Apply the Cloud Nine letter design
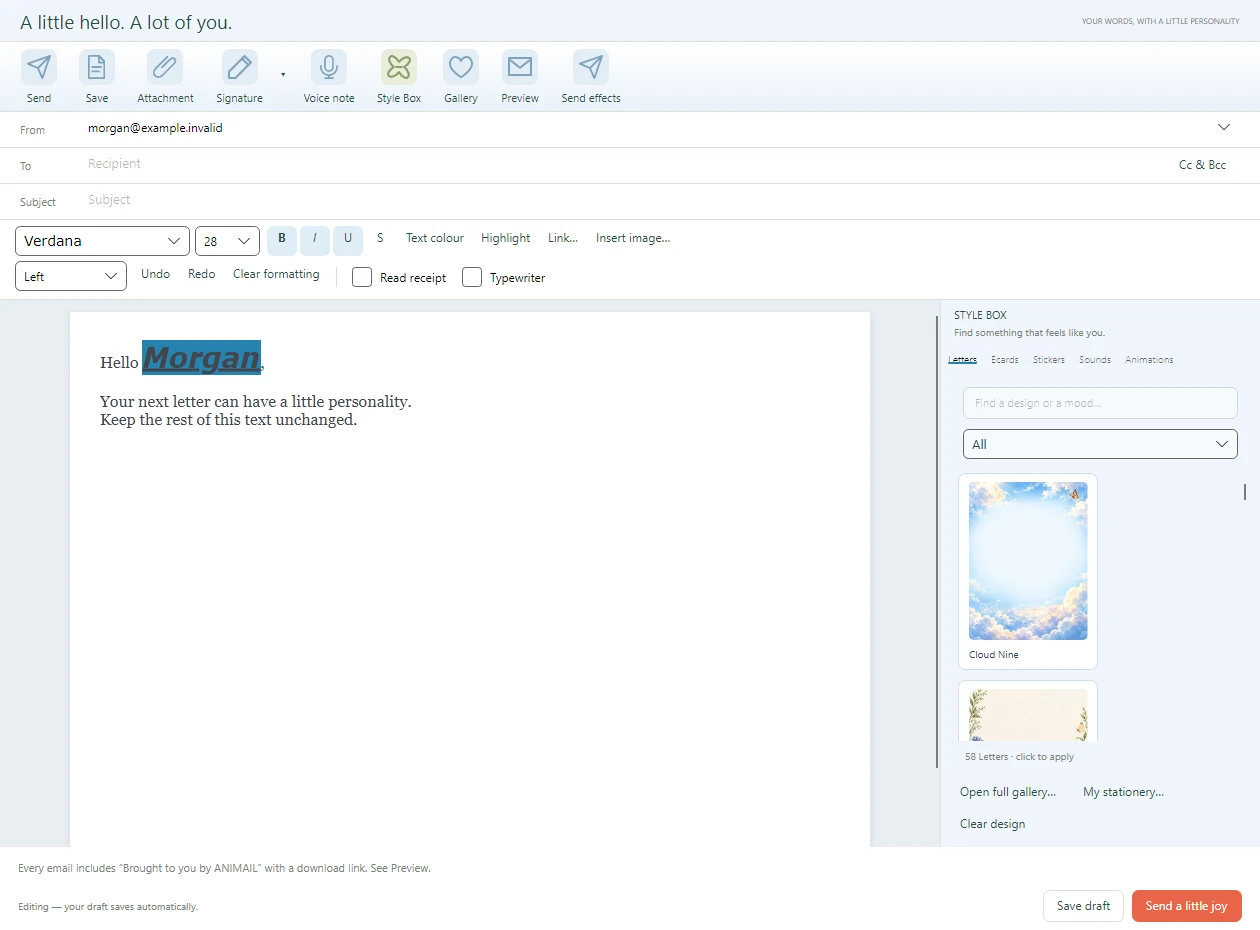This screenshot has height=930, width=1260. pyautogui.click(x=1028, y=571)
